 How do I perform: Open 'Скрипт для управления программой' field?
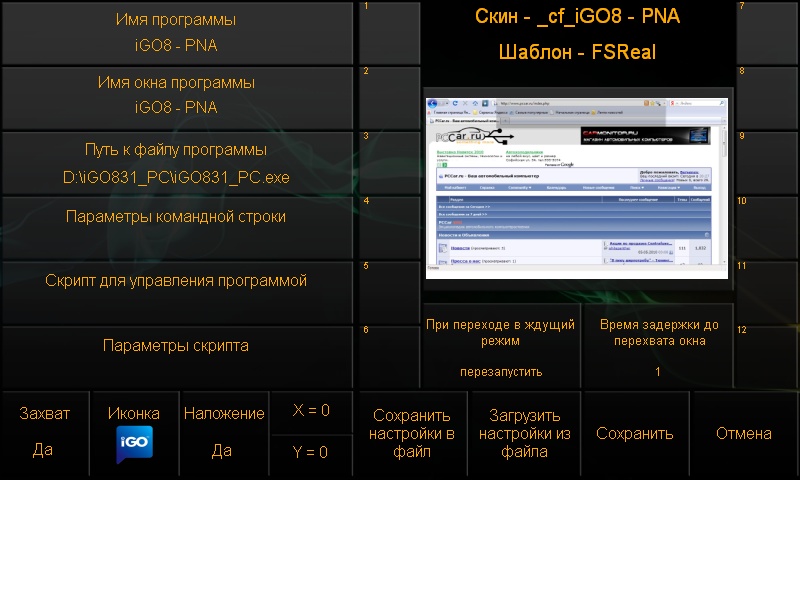coord(177,293)
